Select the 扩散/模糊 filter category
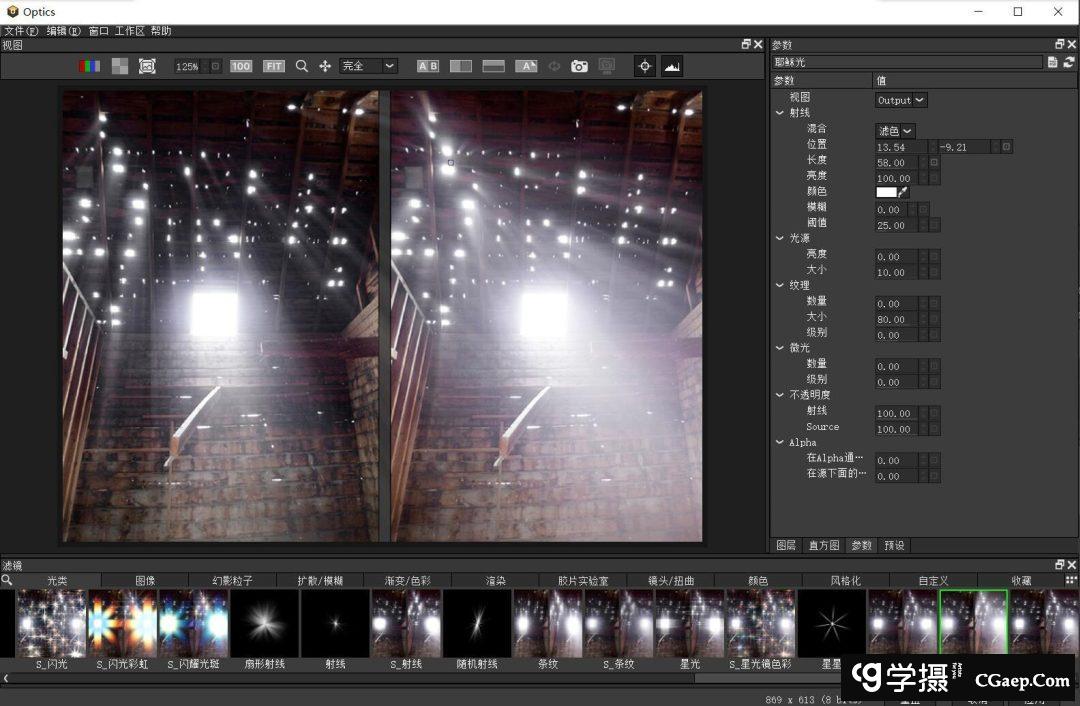 pyautogui.click(x=320, y=580)
